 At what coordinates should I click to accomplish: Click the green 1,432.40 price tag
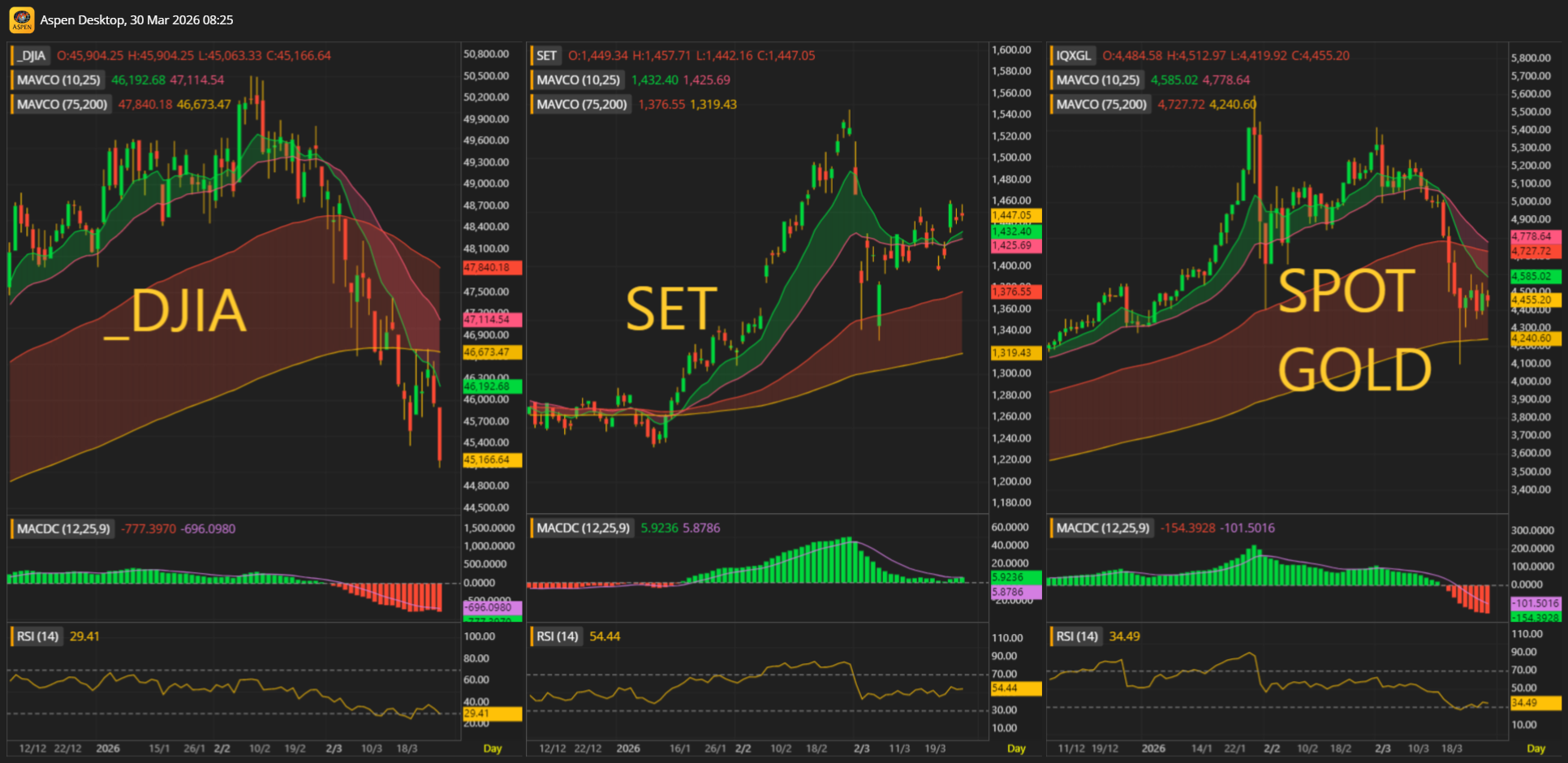click(1015, 232)
